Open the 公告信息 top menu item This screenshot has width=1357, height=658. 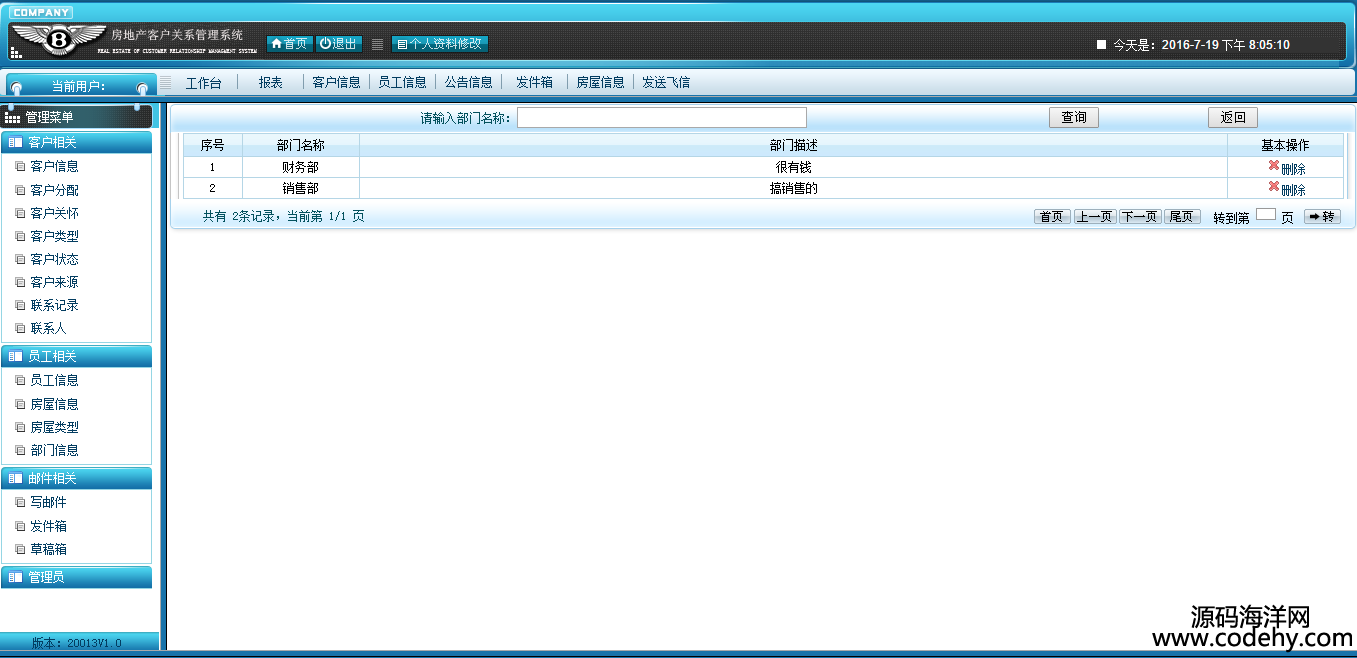468,83
